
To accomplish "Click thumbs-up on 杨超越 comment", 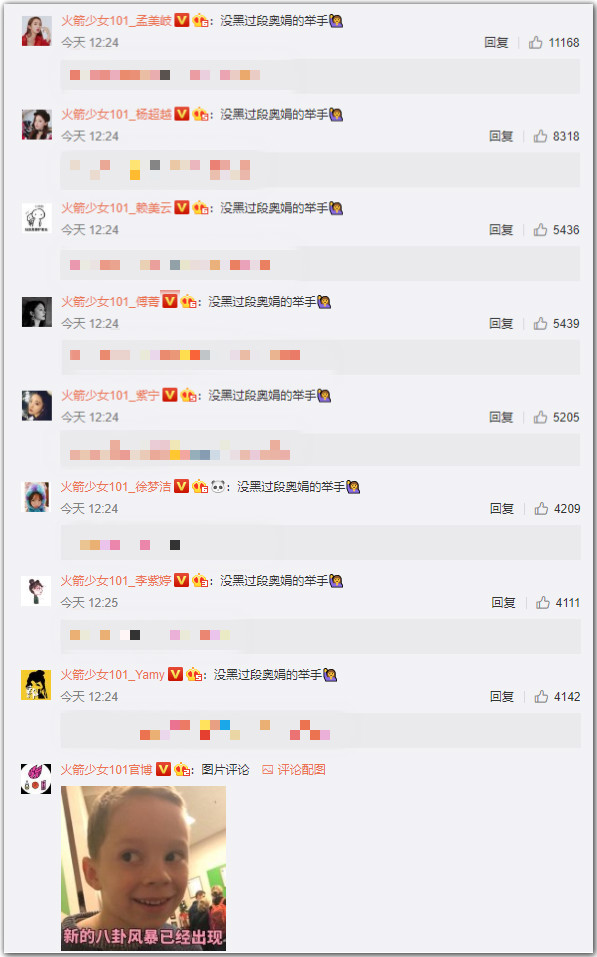I will pyautogui.click(x=540, y=135).
